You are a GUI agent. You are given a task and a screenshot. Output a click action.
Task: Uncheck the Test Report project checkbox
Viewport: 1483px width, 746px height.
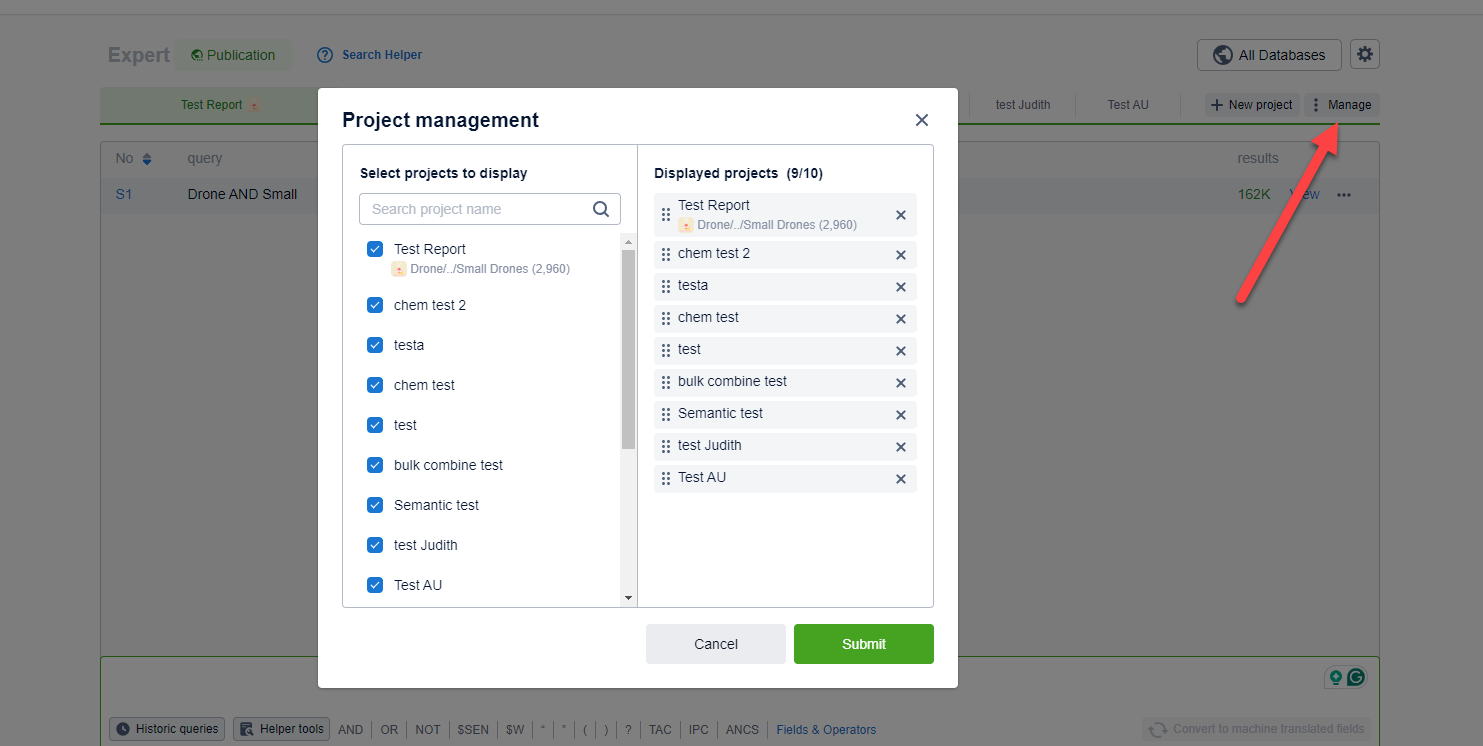[x=375, y=249]
